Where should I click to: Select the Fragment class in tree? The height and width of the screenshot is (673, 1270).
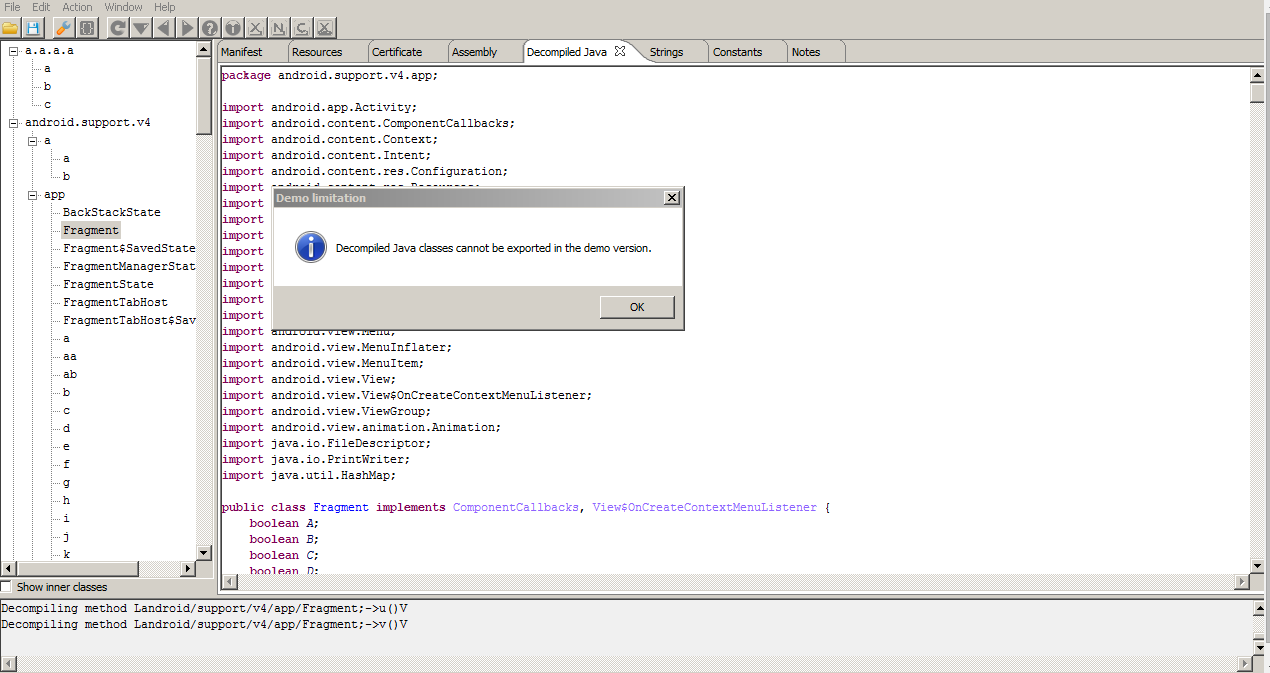90,231
